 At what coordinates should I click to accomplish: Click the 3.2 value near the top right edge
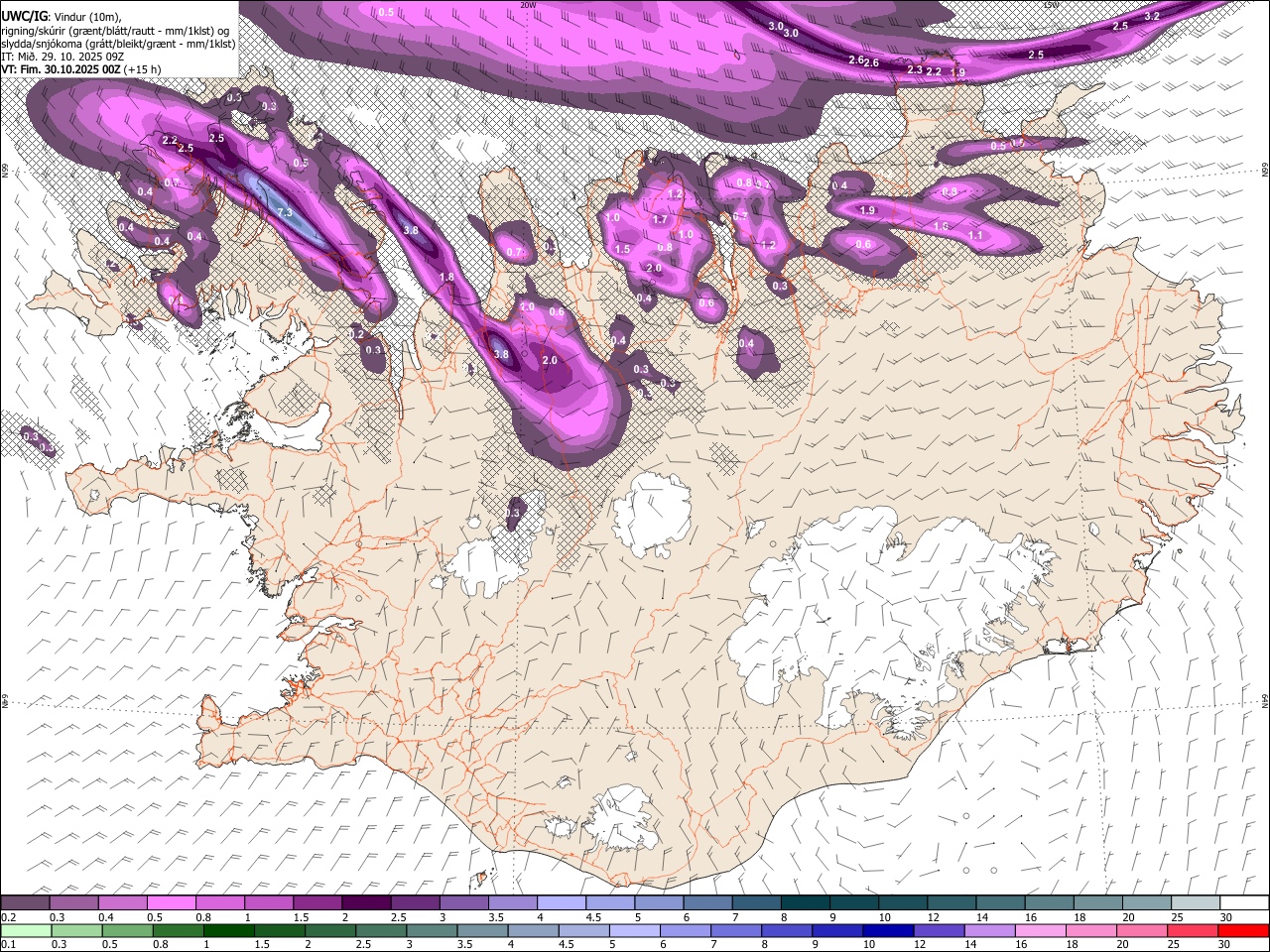coord(1152,16)
